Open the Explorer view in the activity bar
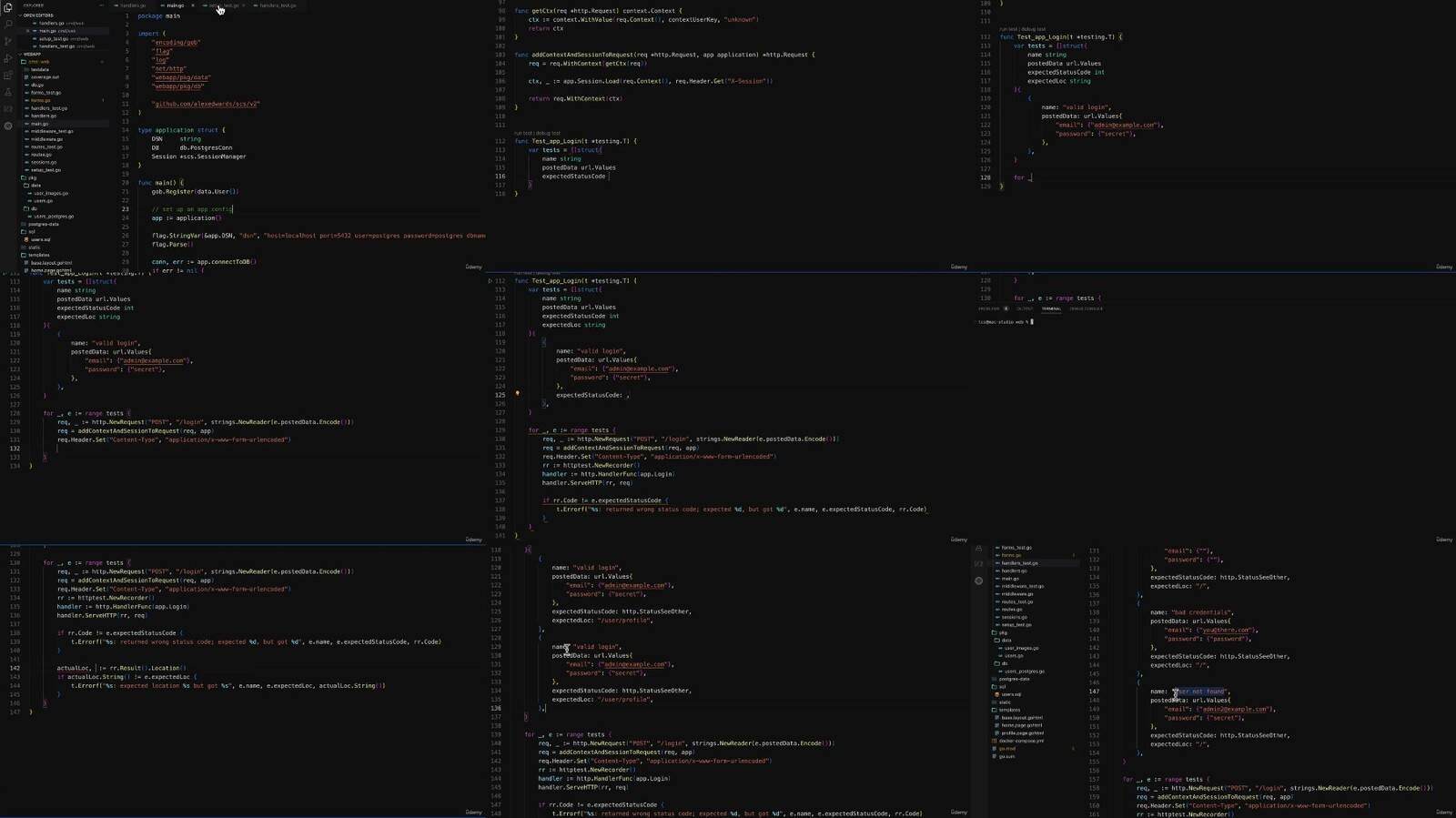This screenshot has height=818, width=1456. click(8, 7)
